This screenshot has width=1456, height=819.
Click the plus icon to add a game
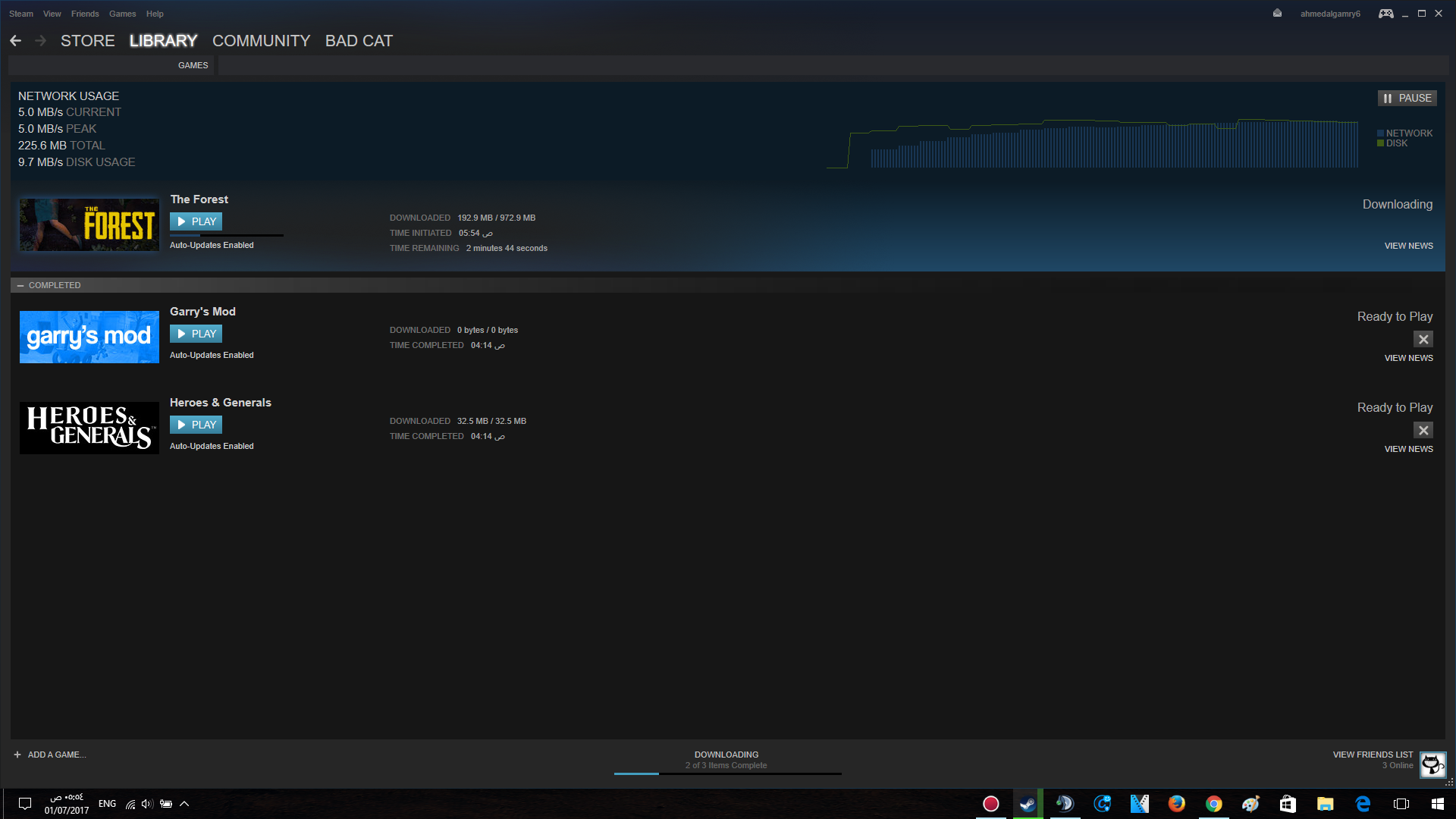tap(17, 755)
